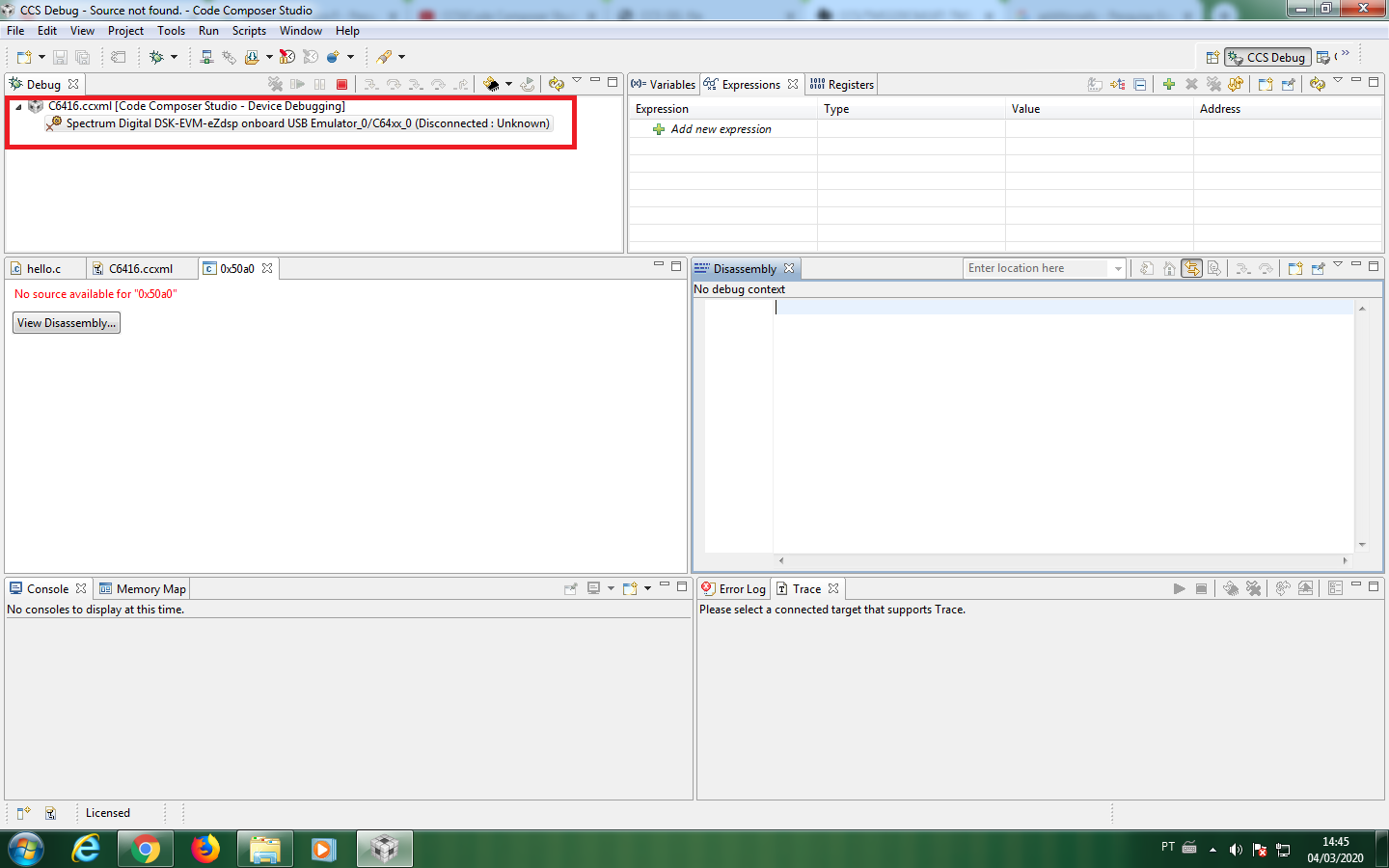
Task: Toggle Pin Console in the Console view toolbar
Action: tap(570, 588)
